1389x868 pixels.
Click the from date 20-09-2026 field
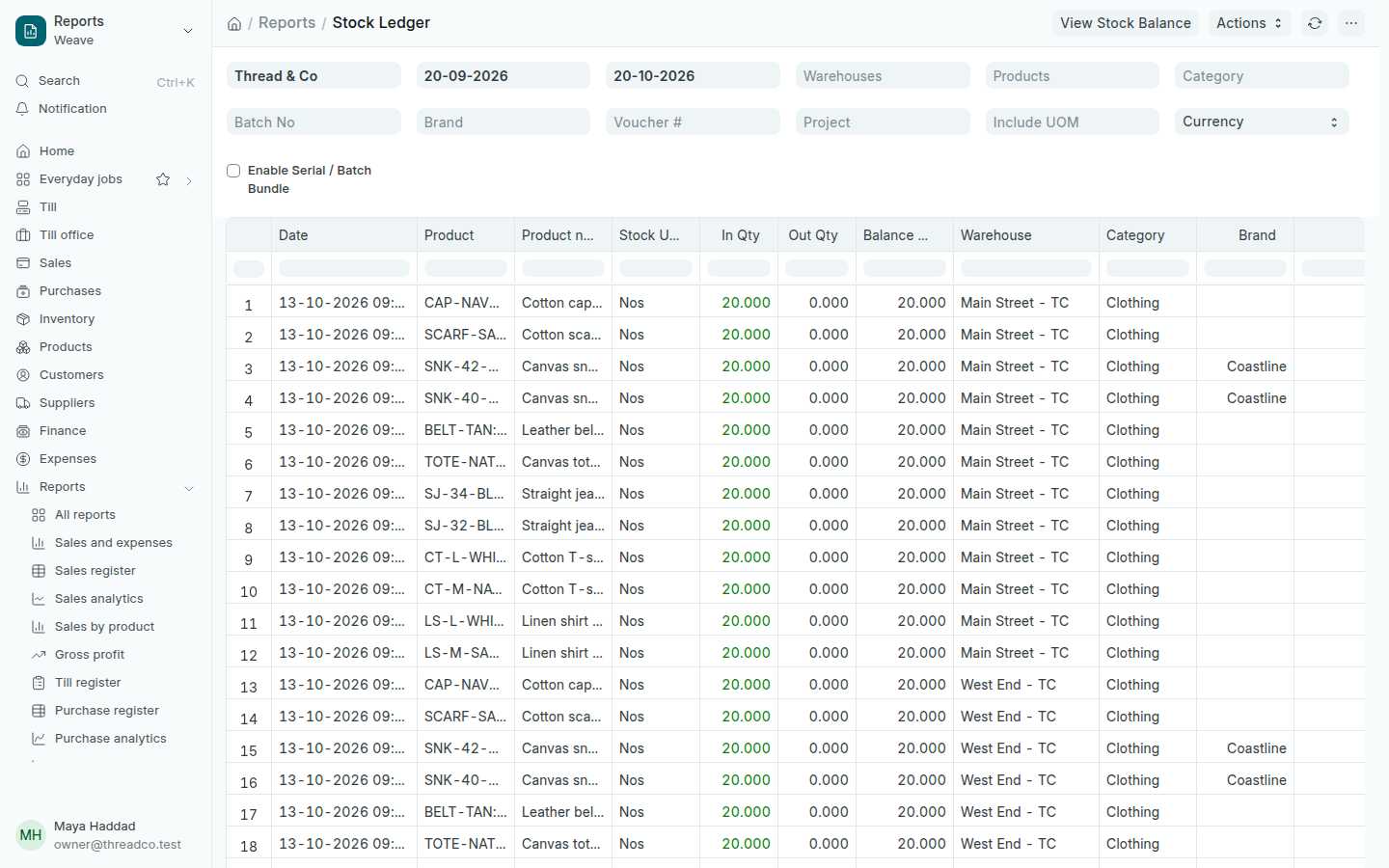click(x=504, y=75)
